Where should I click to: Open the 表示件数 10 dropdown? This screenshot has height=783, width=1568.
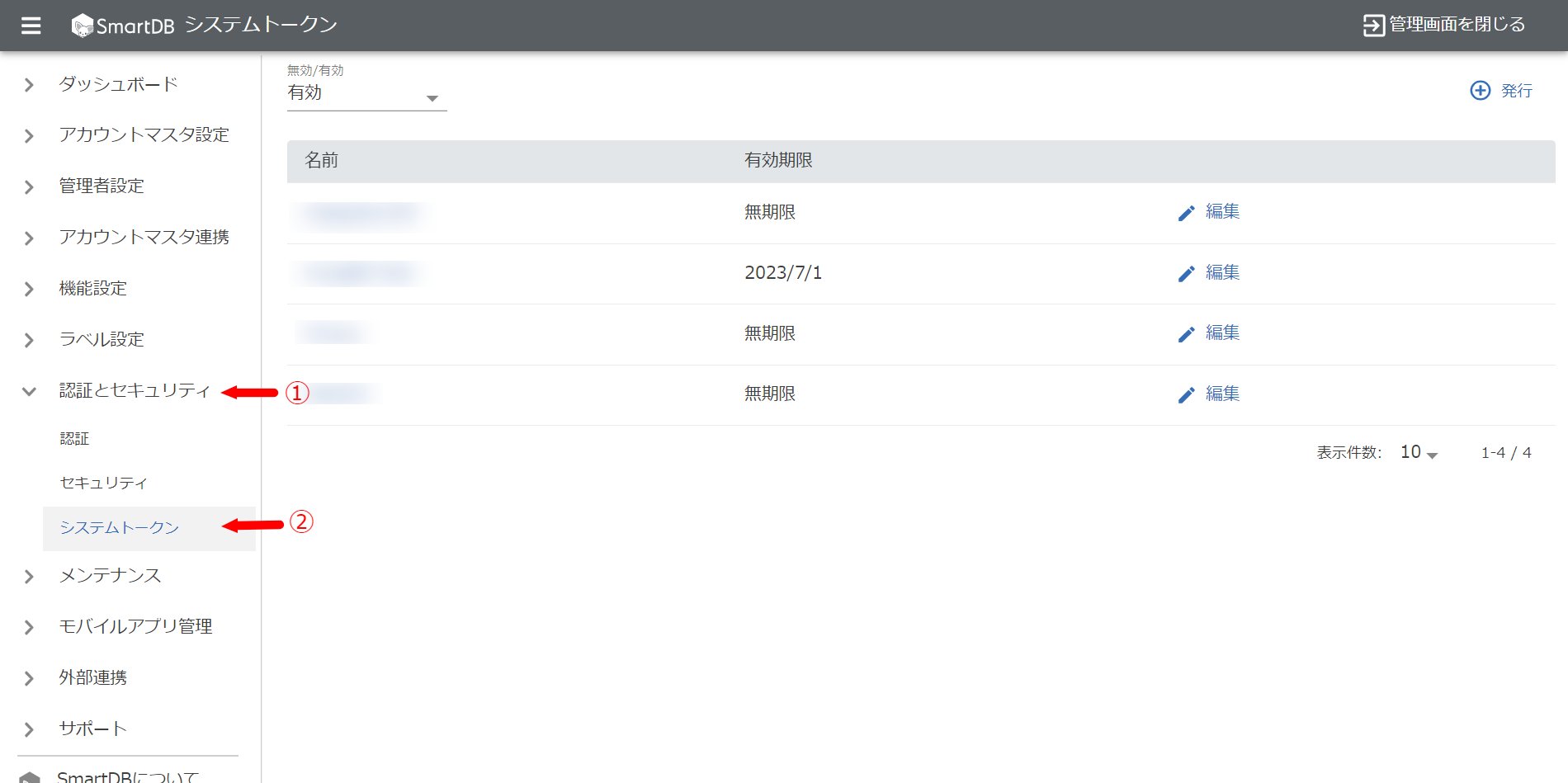(1419, 452)
